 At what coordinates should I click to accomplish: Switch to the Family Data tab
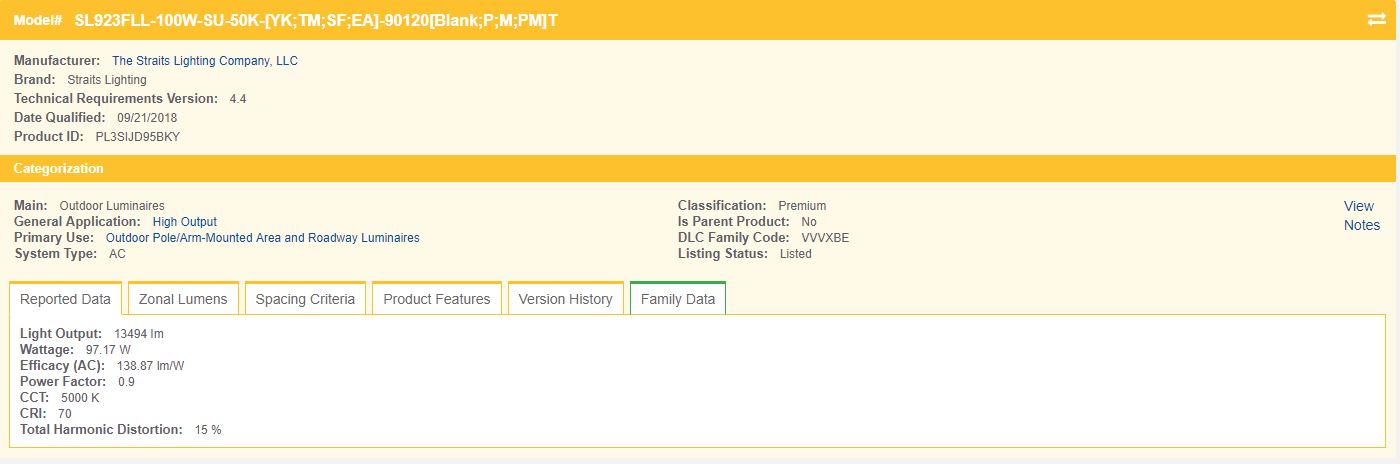677,299
